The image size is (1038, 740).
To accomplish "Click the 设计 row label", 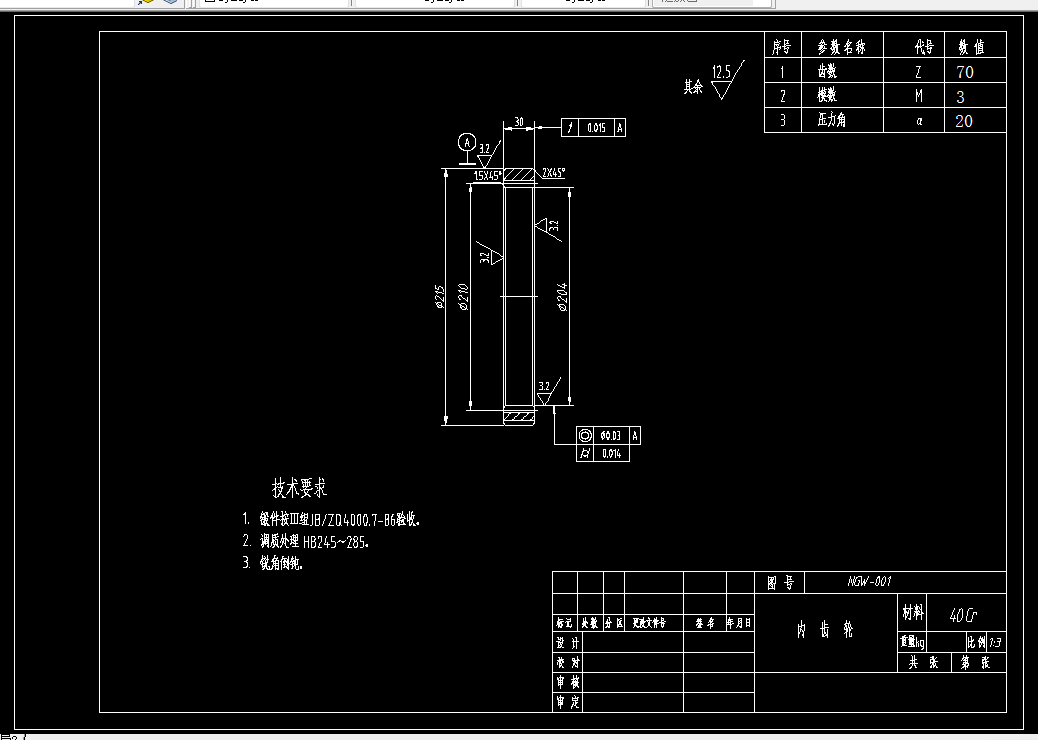I will point(567,643).
